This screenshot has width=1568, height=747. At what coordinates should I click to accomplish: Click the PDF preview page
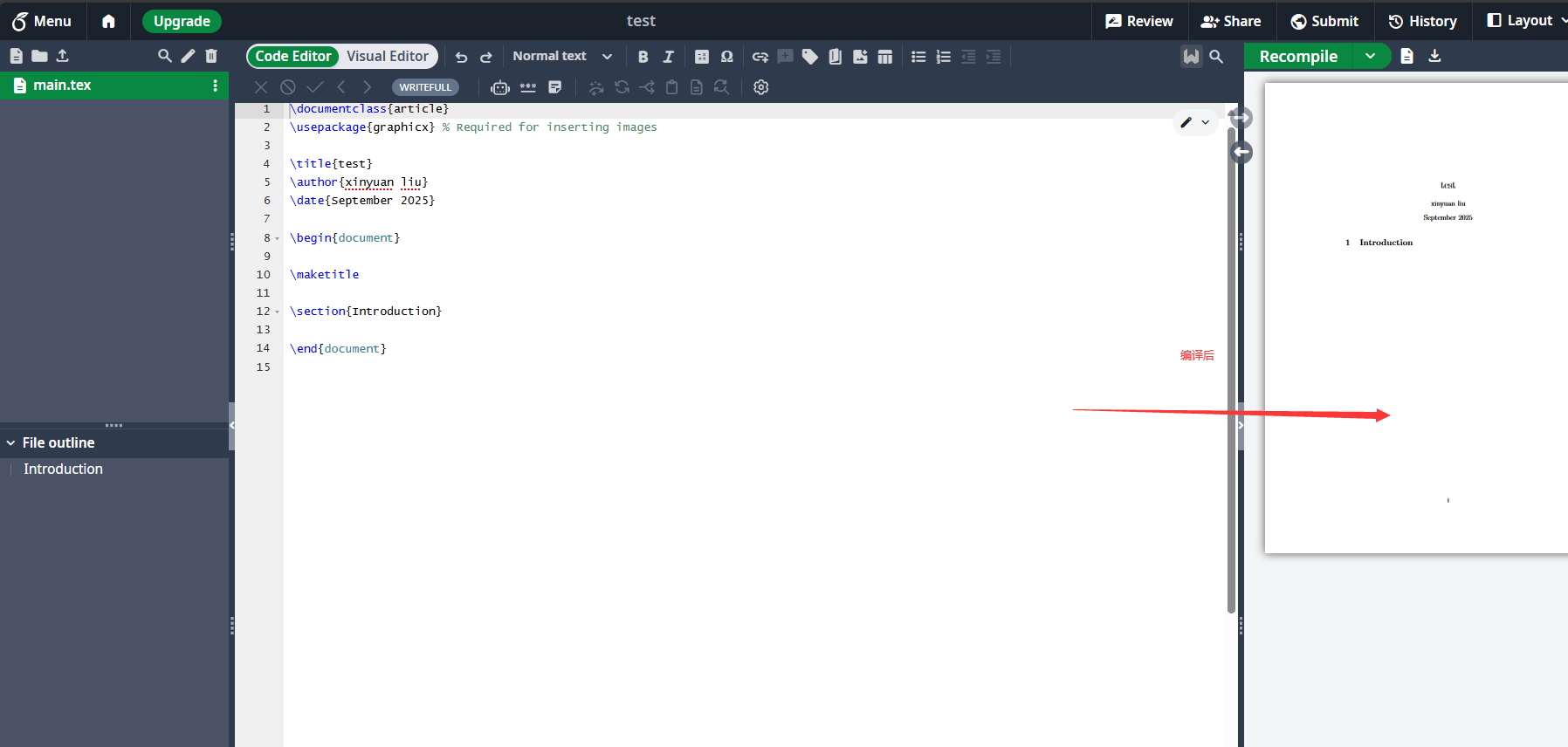[1416, 318]
